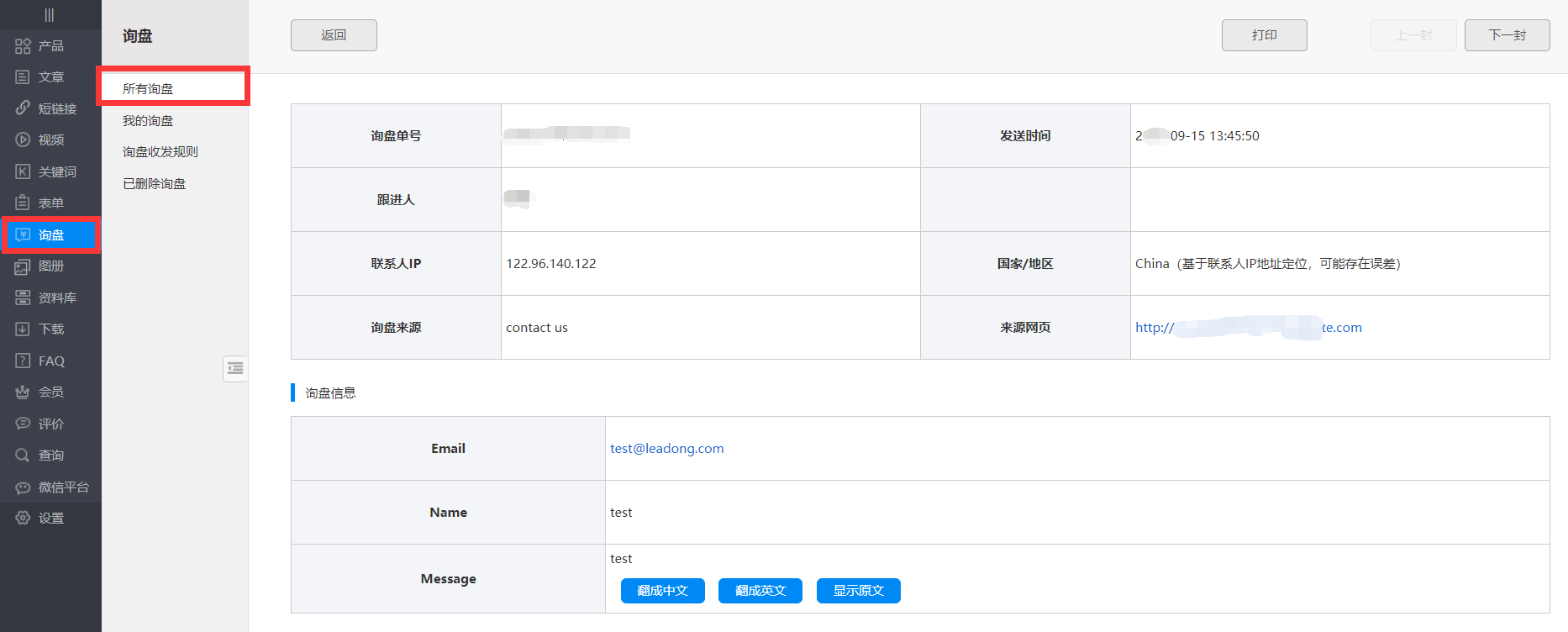1568x632 pixels.
Task: Open the Video play icon
Action: pos(23,140)
